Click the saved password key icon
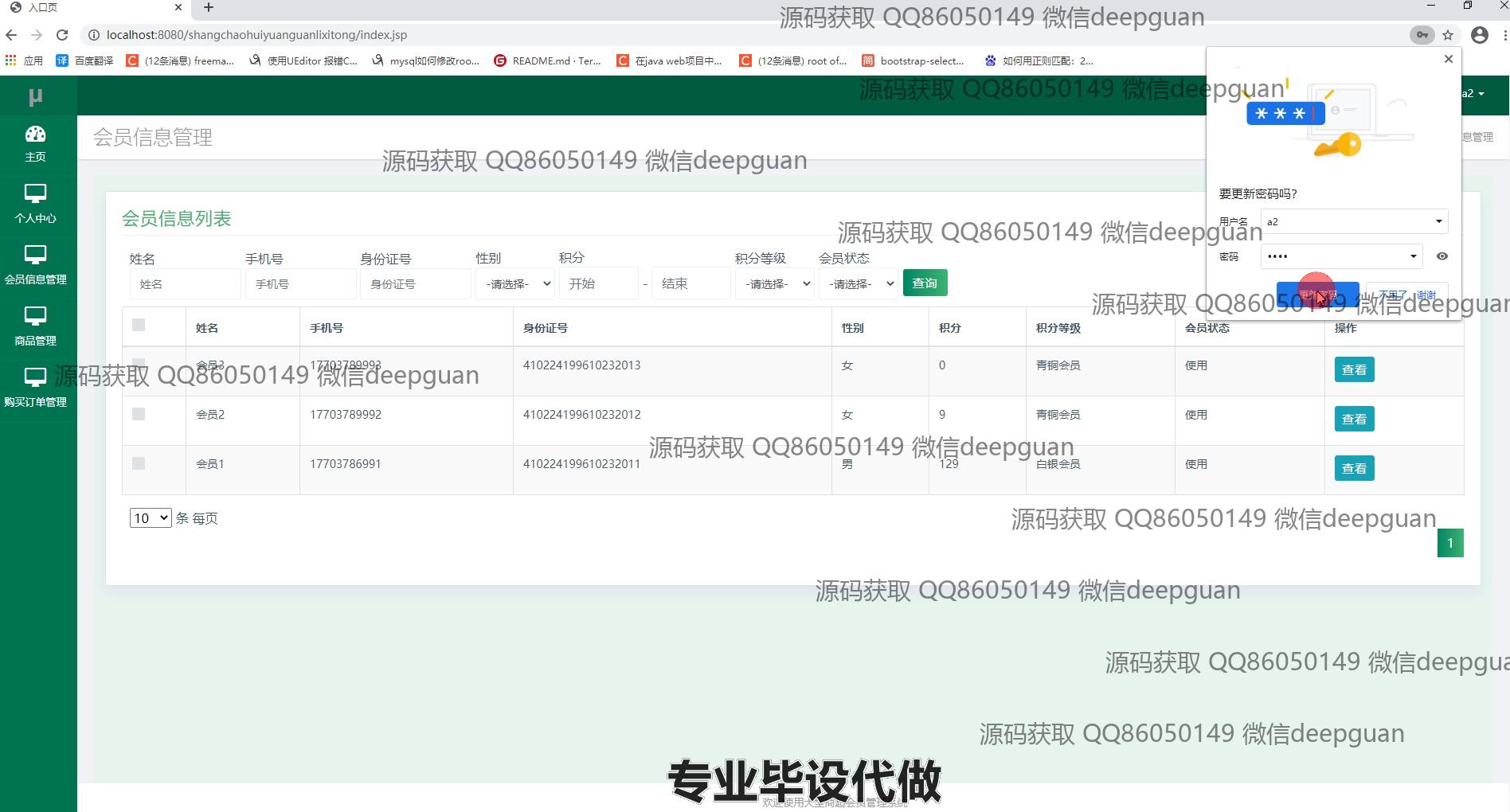 click(x=1422, y=35)
